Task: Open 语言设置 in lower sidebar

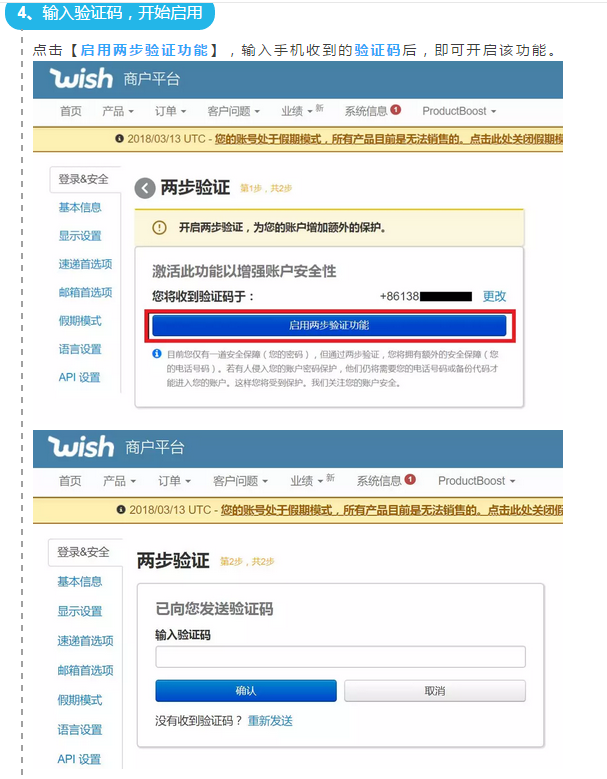Action: pyautogui.click(x=80, y=729)
